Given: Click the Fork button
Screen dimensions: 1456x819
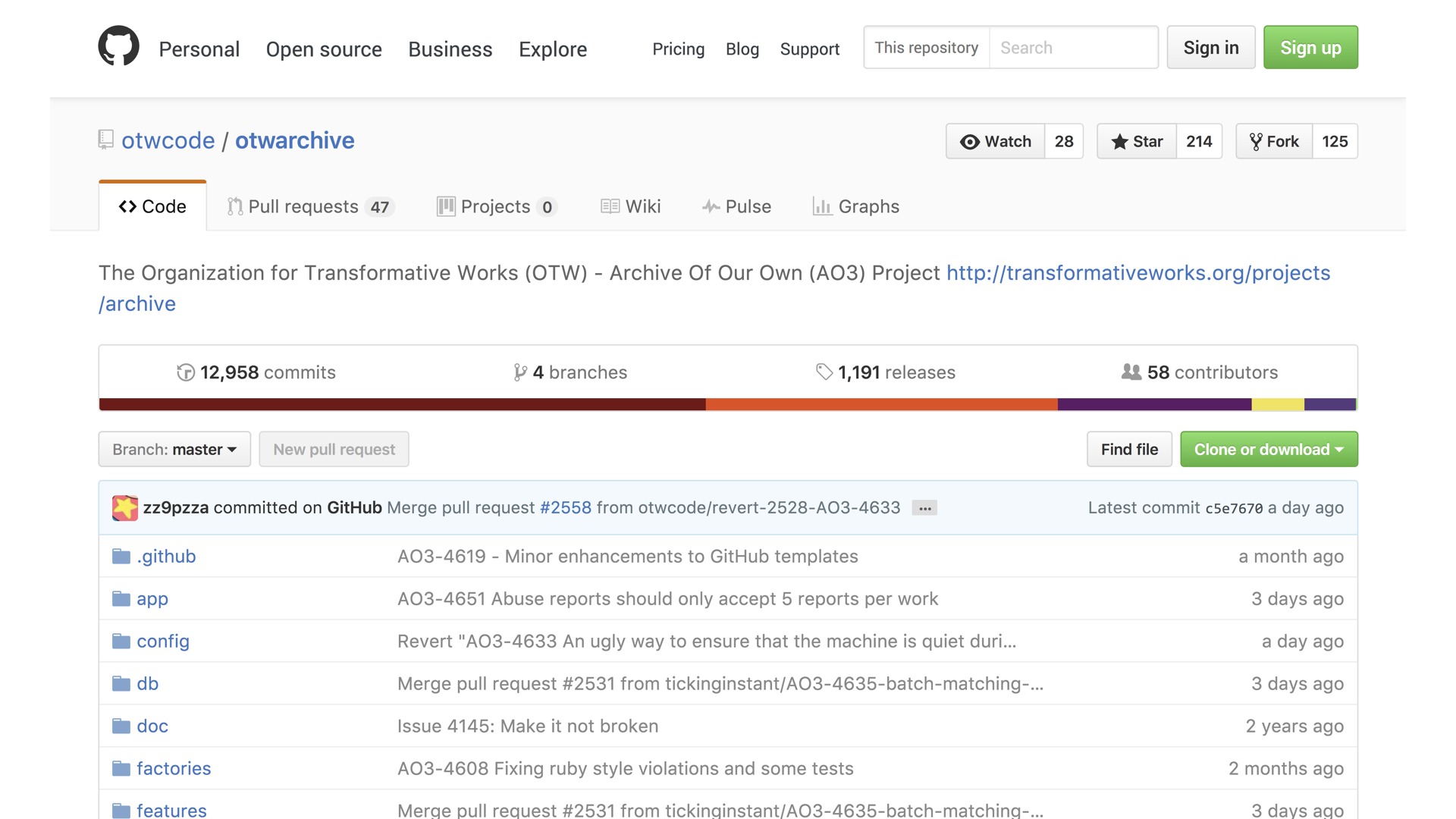Looking at the screenshot, I should 1274,141.
